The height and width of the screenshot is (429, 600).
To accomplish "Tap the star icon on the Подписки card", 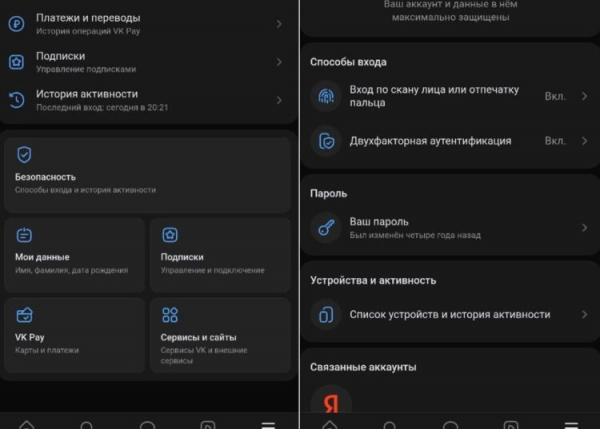I will [x=170, y=235].
